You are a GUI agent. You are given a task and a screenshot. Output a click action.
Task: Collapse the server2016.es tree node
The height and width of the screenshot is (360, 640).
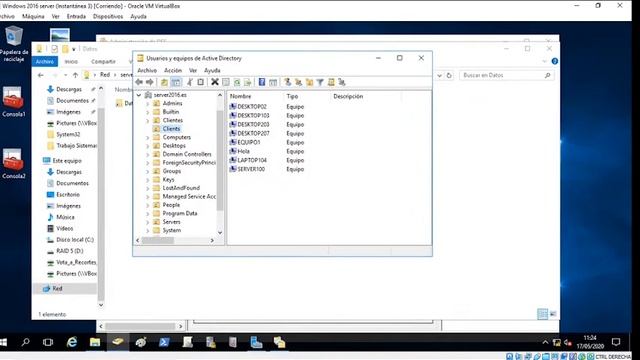(139, 95)
